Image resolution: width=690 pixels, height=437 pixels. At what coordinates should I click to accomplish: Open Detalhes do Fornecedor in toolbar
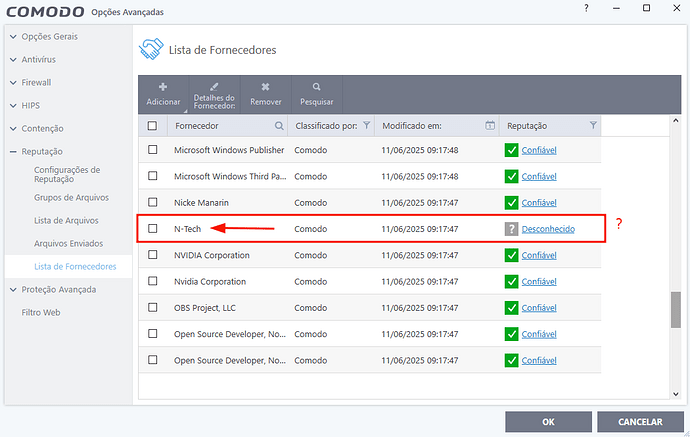click(214, 94)
